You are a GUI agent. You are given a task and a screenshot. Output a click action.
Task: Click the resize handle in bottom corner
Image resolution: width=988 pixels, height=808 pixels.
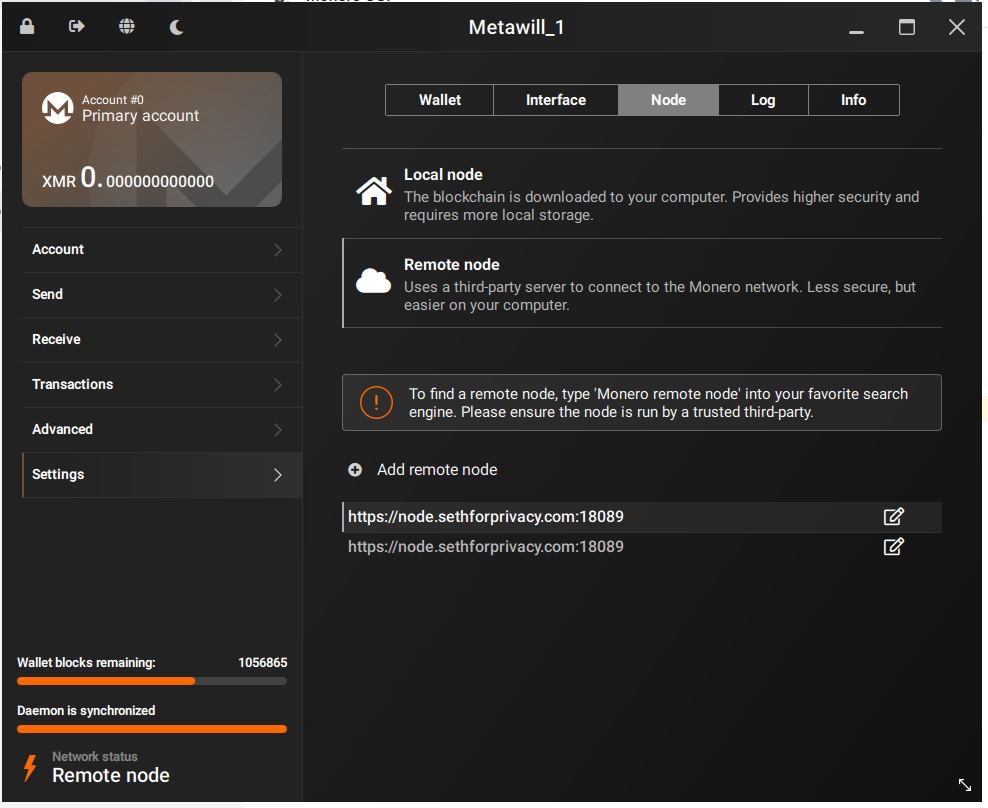[964, 785]
